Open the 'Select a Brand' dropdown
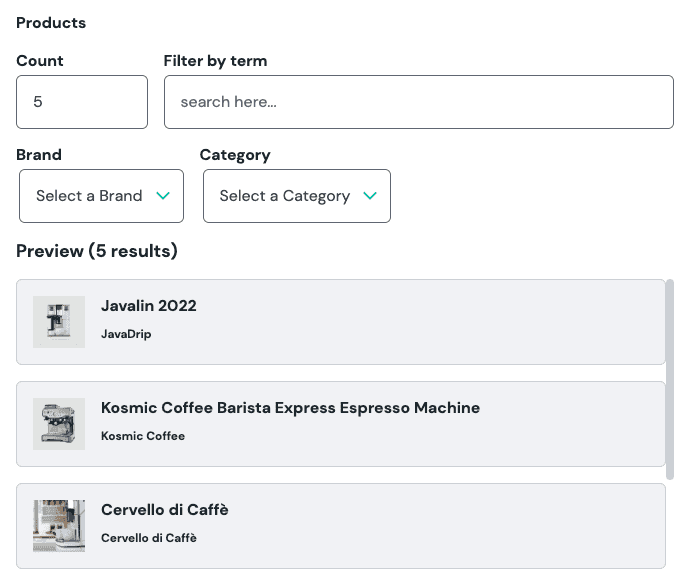This screenshot has width=682, height=578. coord(101,196)
